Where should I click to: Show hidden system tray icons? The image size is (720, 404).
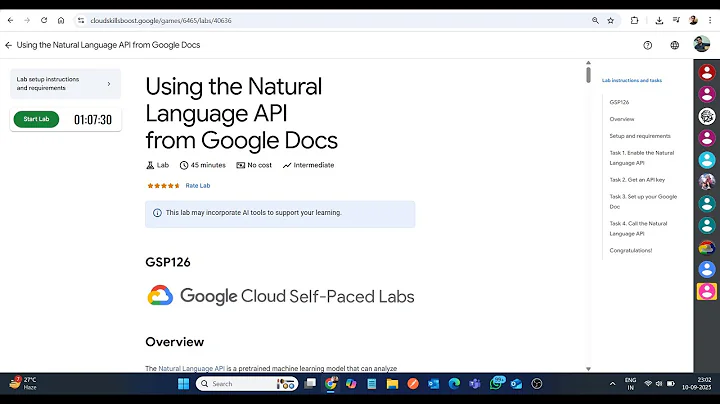point(612,384)
